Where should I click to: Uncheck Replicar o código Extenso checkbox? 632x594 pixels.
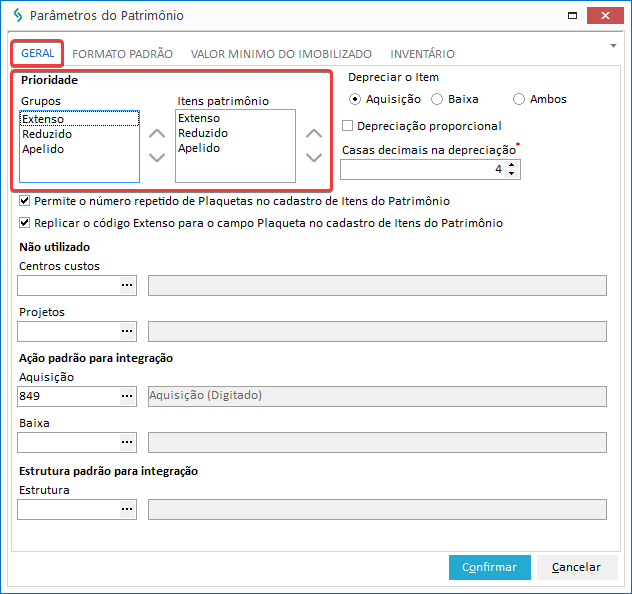click(x=25, y=223)
